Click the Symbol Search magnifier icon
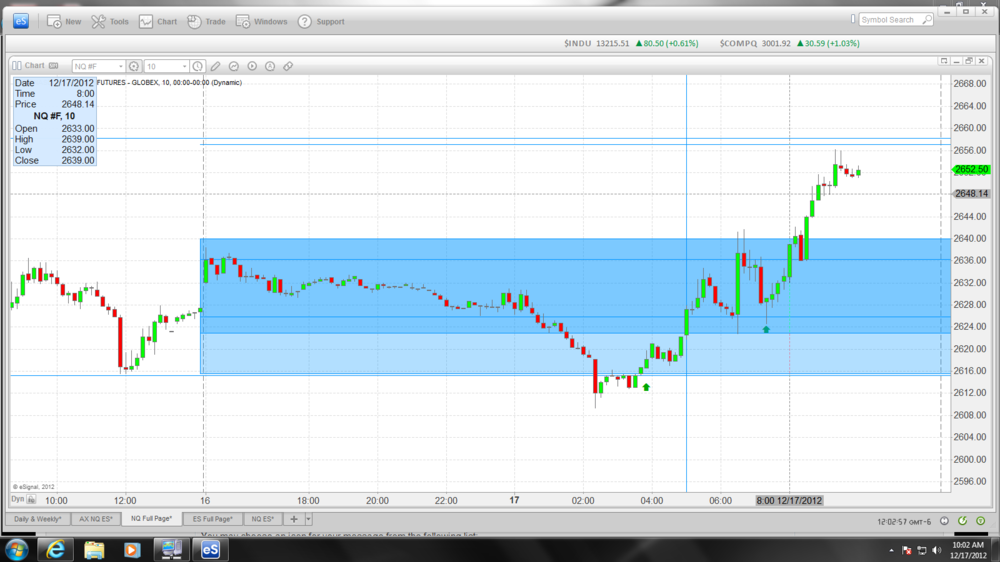Viewport: 1000px width, 562px height. pos(927,20)
